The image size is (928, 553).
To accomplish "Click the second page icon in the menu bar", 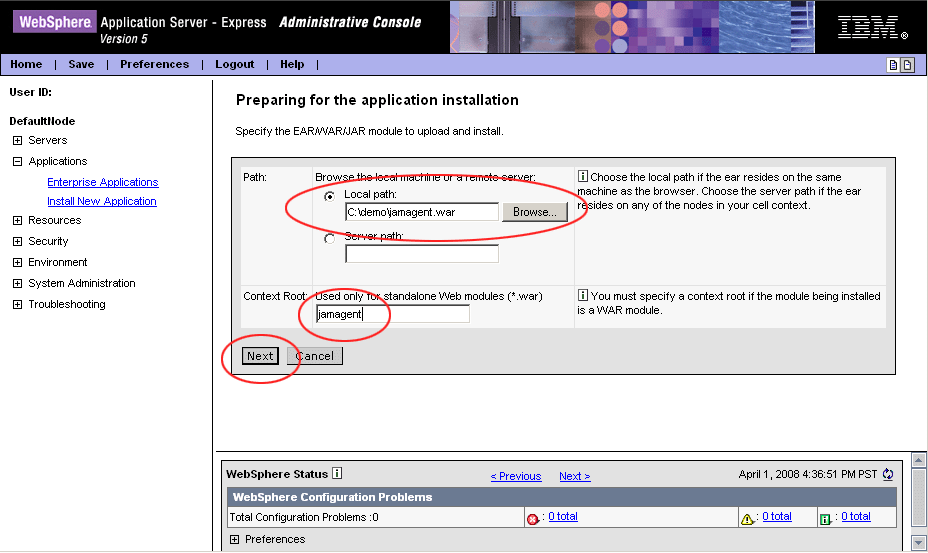I will click(907, 65).
